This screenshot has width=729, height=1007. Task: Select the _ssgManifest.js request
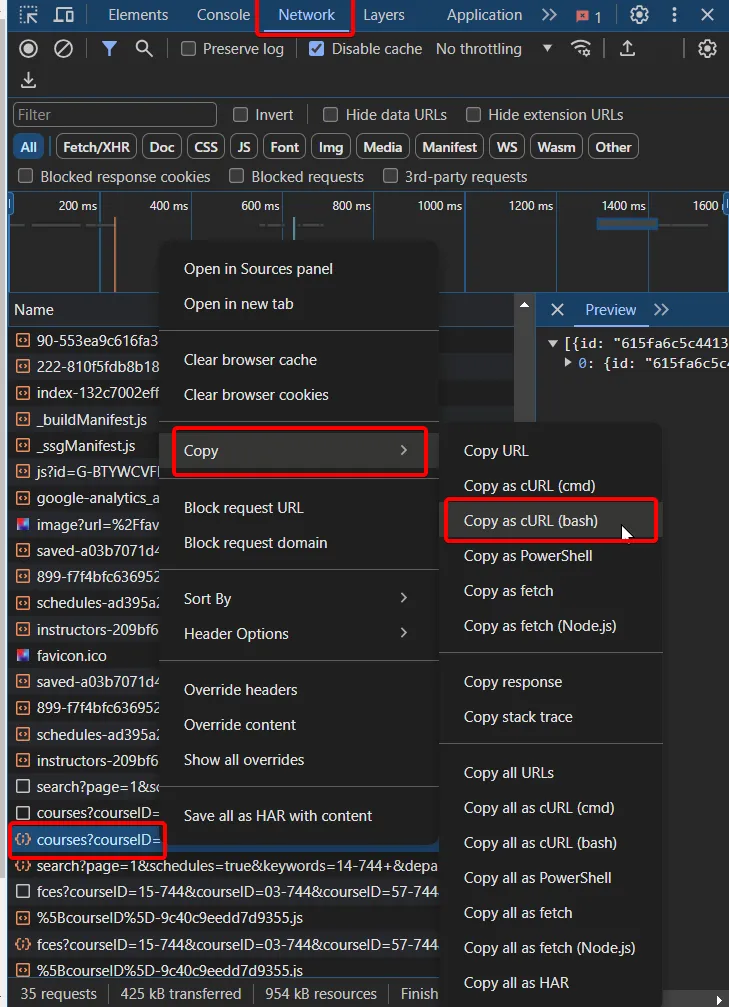click(85, 446)
